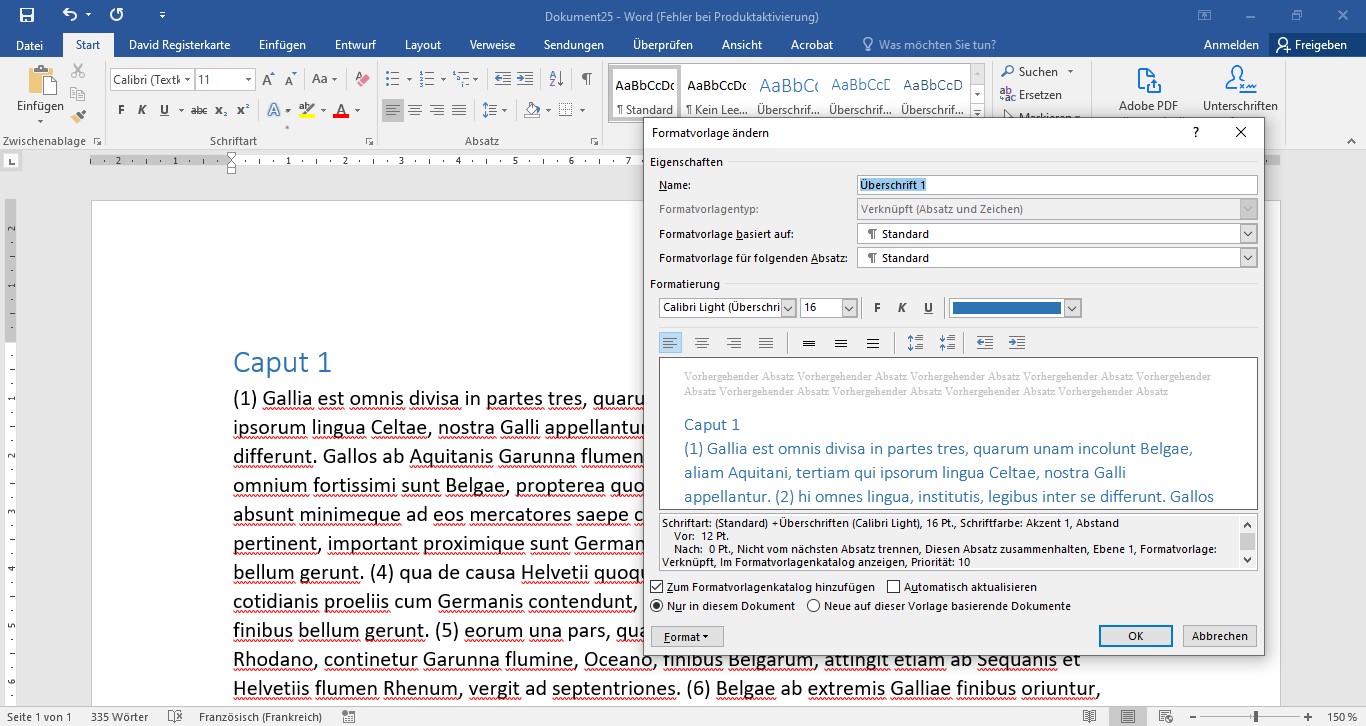This screenshot has width=1366, height=726.
Task: Switch to the Einfügen ribbon tab
Action: click(x=282, y=45)
